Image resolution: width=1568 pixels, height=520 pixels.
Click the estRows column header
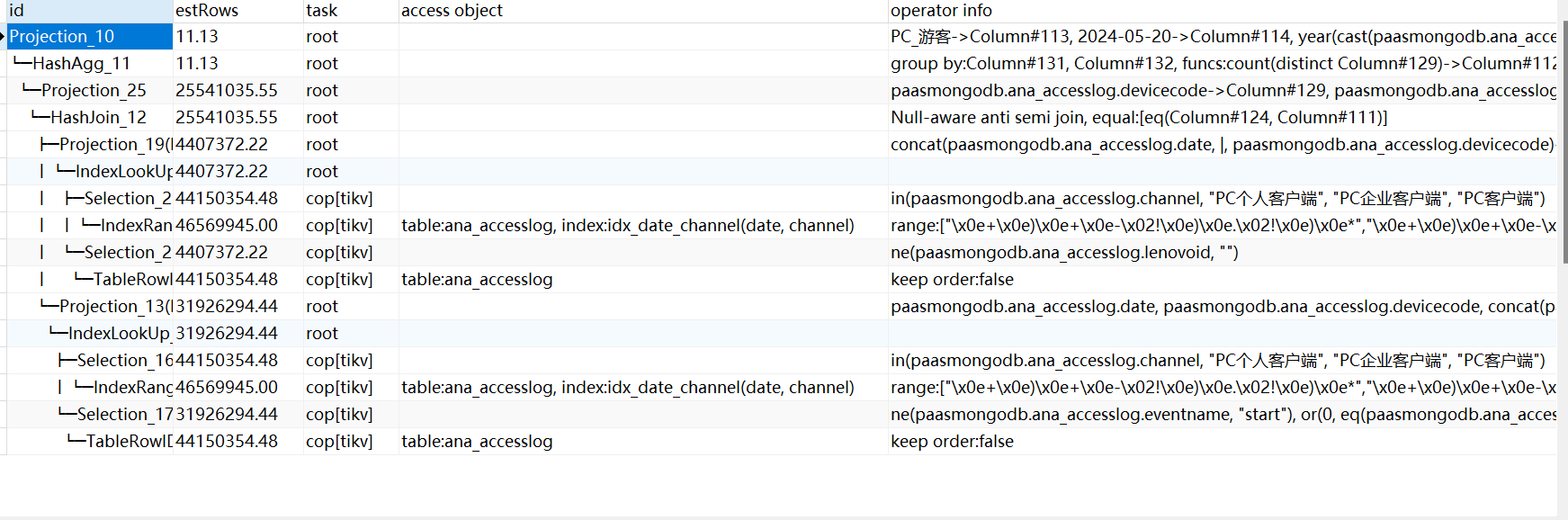[237, 11]
